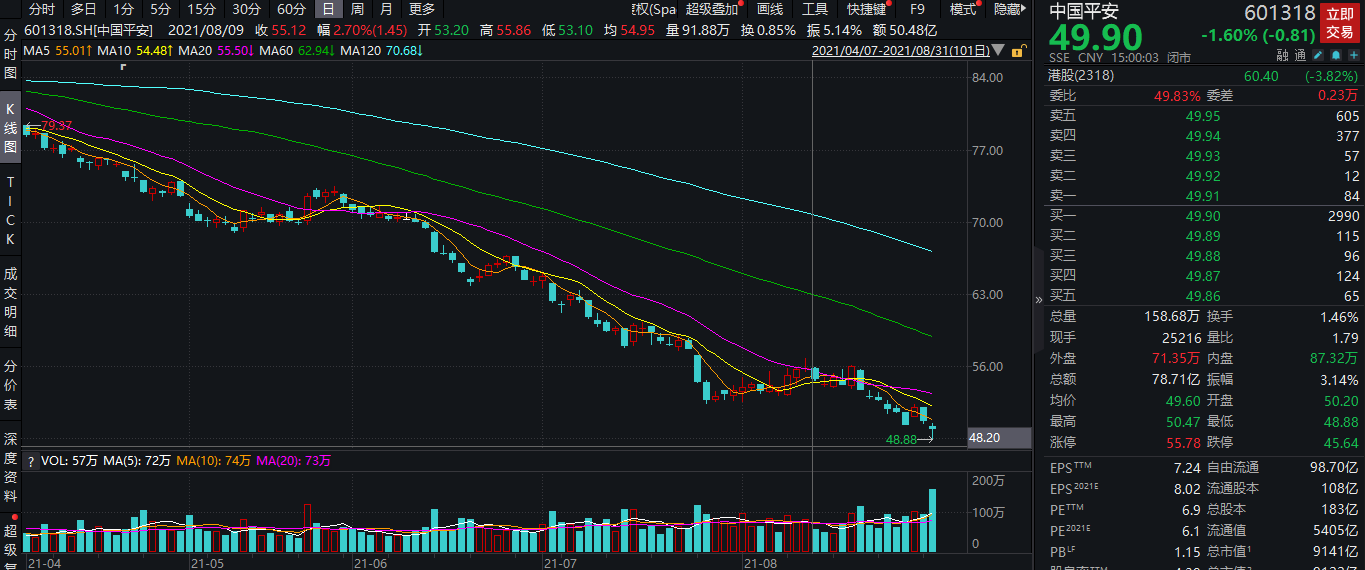Open the K线图 side tab
This screenshot has width=1365, height=570.
coord(10,127)
